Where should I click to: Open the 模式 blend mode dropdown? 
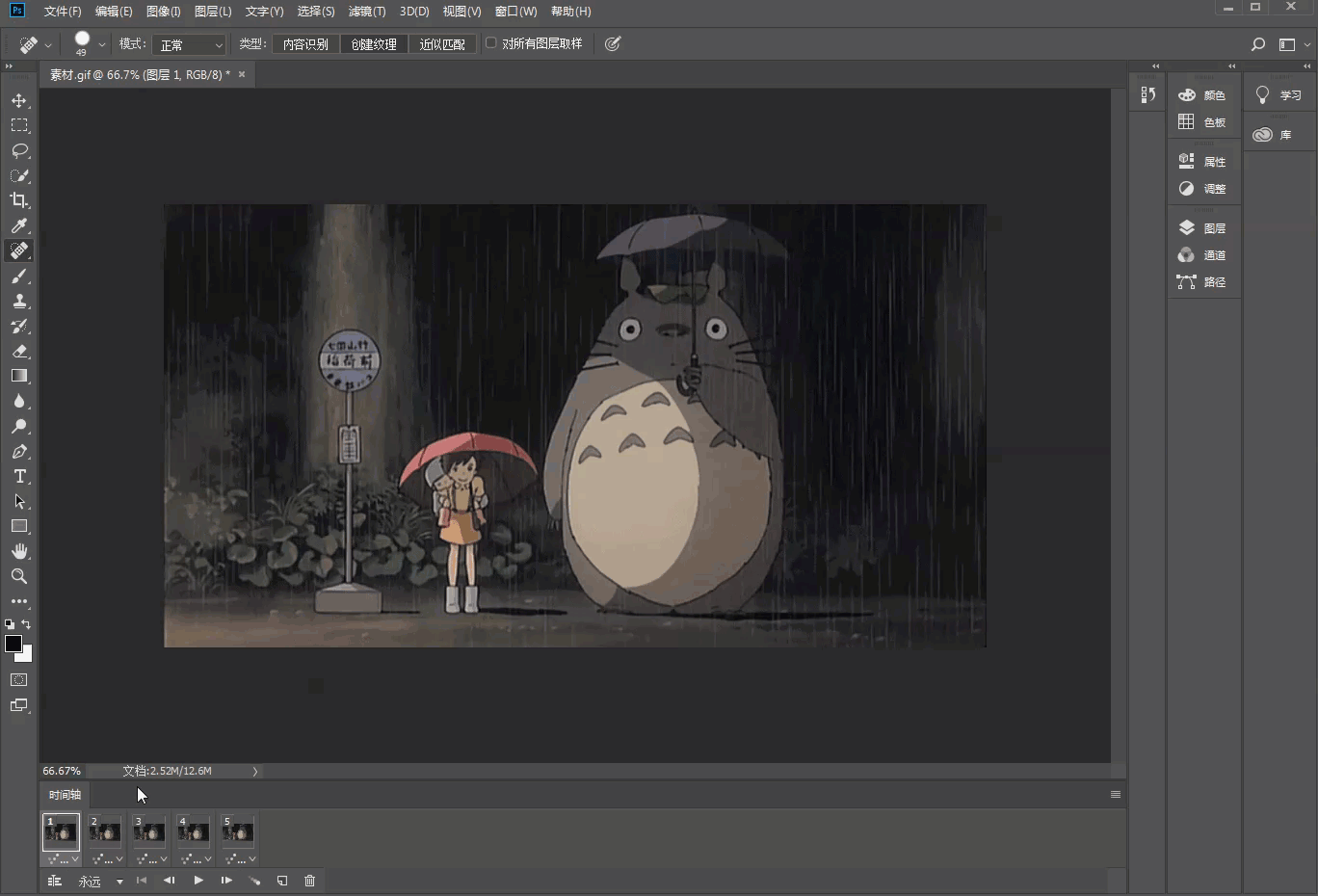click(189, 44)
